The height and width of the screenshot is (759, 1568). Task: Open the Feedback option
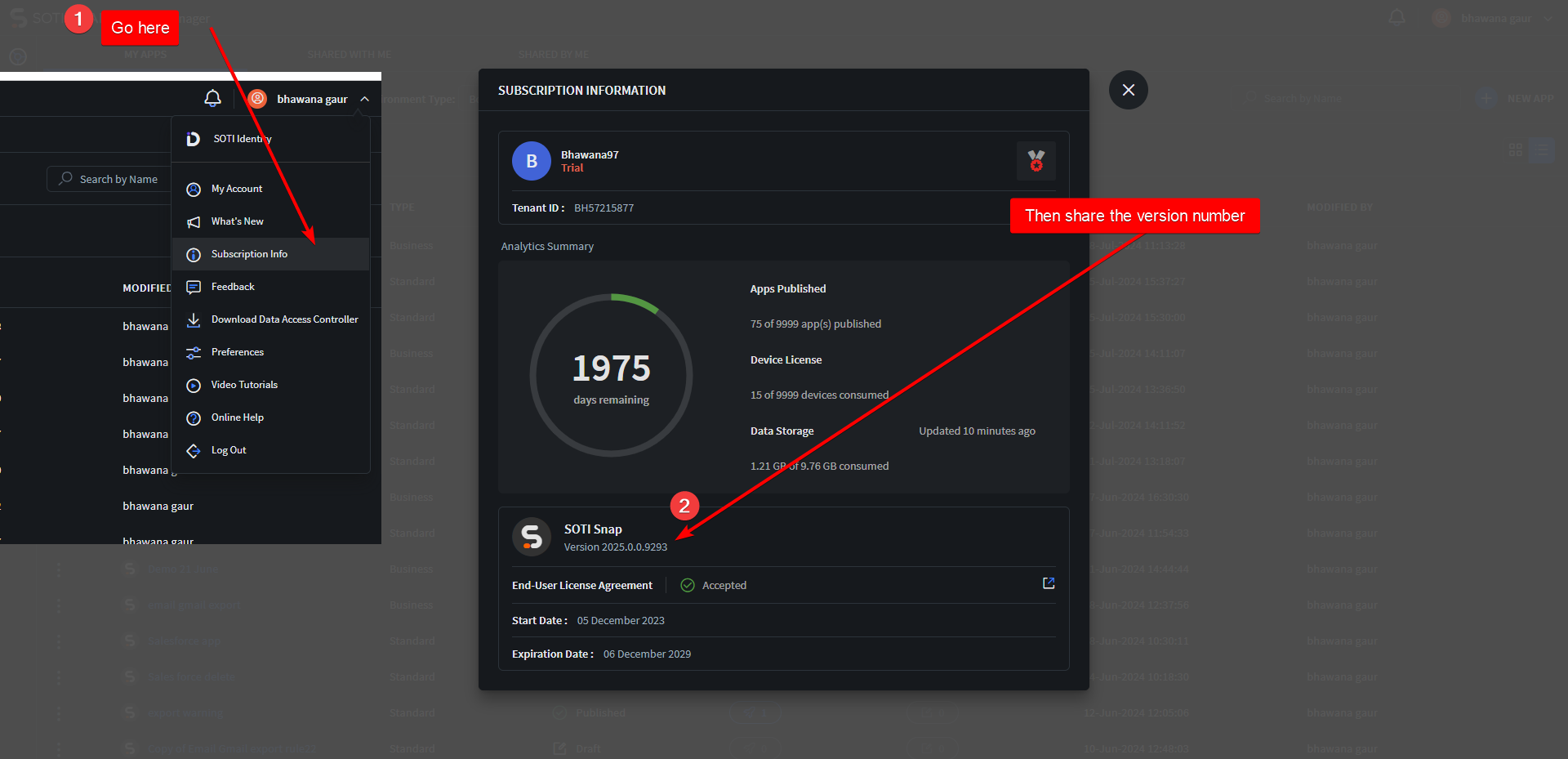click(x=233, y=287)
